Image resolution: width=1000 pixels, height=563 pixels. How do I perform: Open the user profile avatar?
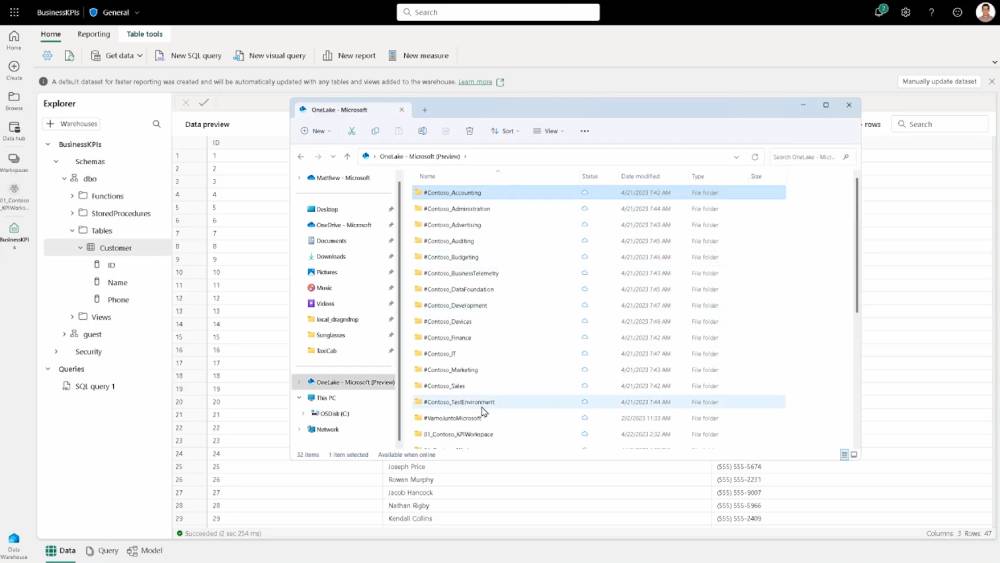point(985,12)
